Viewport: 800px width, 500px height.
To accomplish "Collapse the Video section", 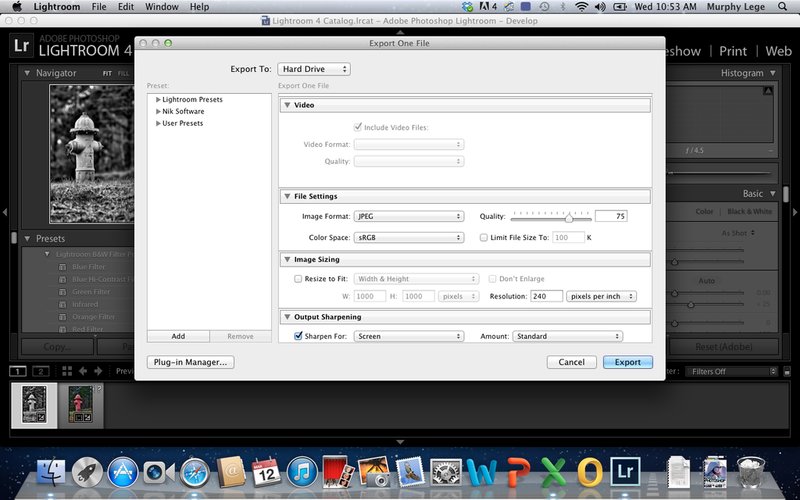I will click(x=288, y=105).
